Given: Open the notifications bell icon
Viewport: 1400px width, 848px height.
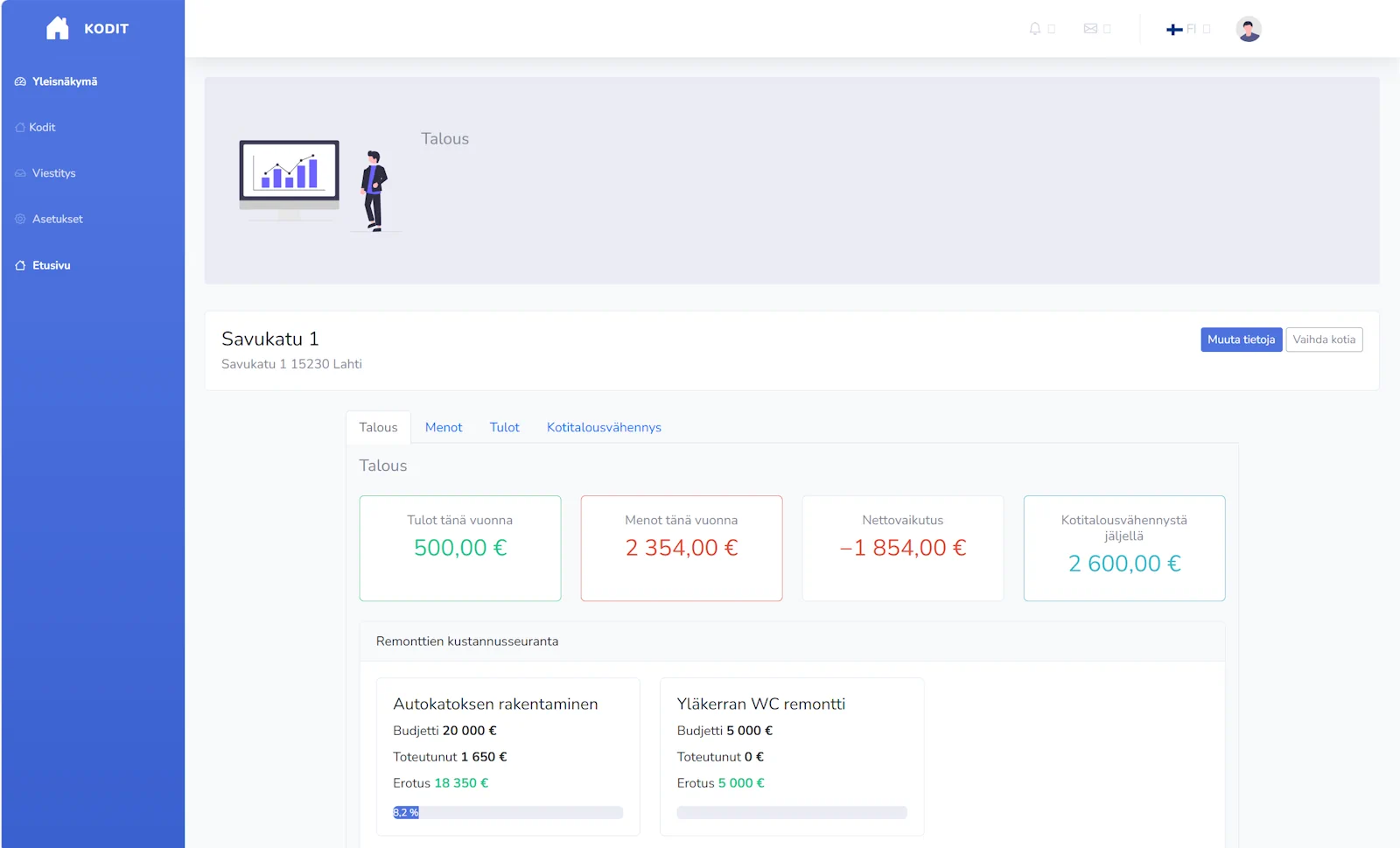Looking at the screenshot, I should pyautogui.click(x=1035, y=29).
